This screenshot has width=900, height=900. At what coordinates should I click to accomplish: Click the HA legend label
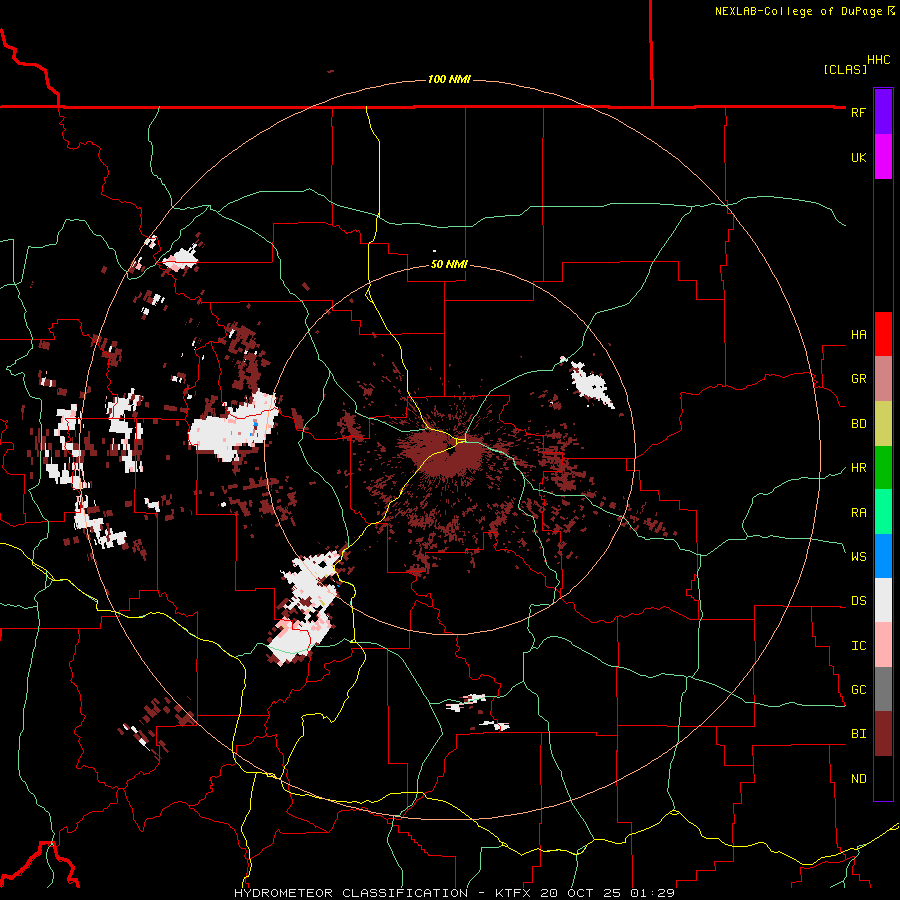click(858, 335)
